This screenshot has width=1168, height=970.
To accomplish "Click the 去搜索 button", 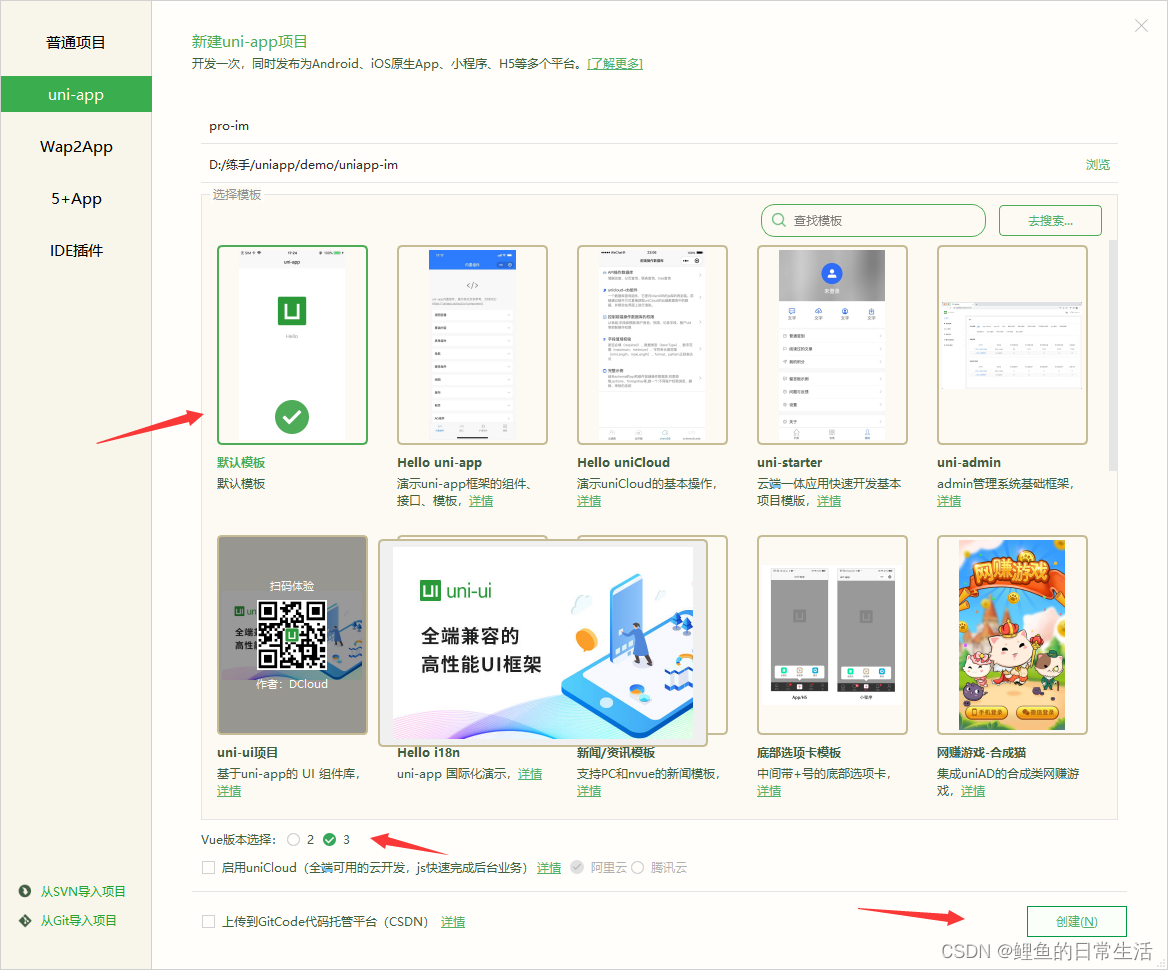I will coord(1049,220).
